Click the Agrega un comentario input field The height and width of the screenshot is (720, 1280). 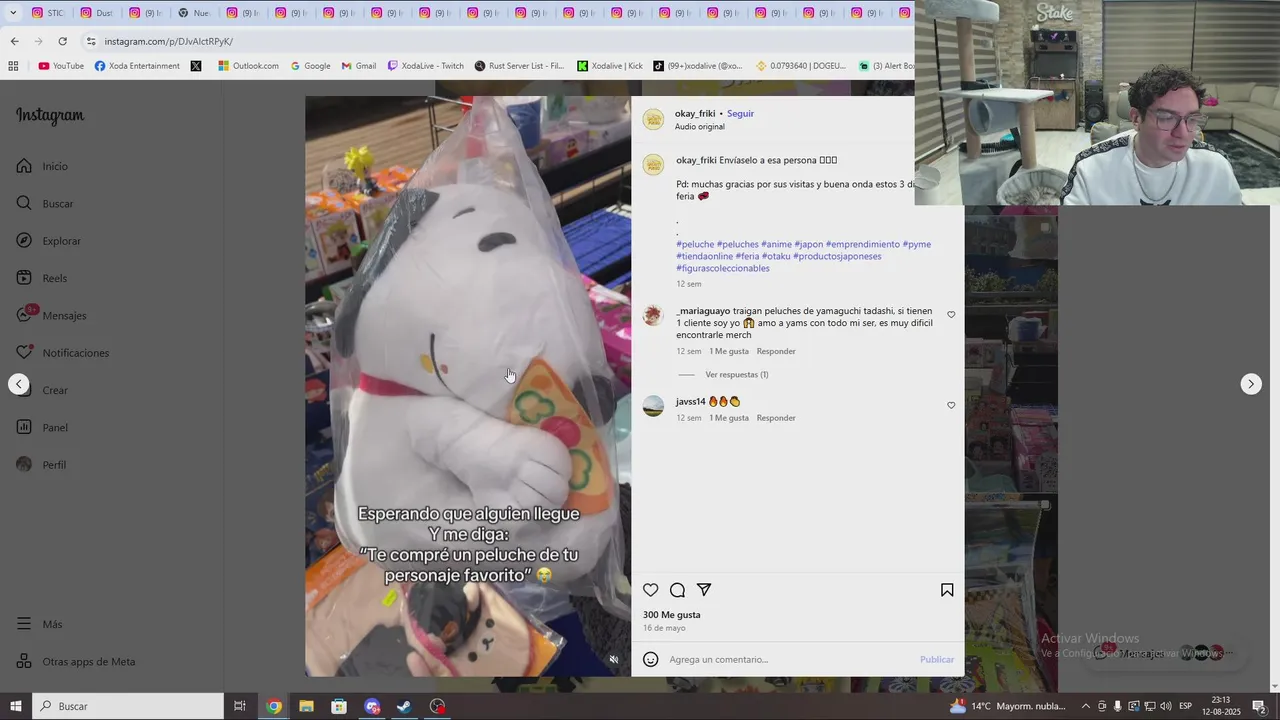[790, 659]
